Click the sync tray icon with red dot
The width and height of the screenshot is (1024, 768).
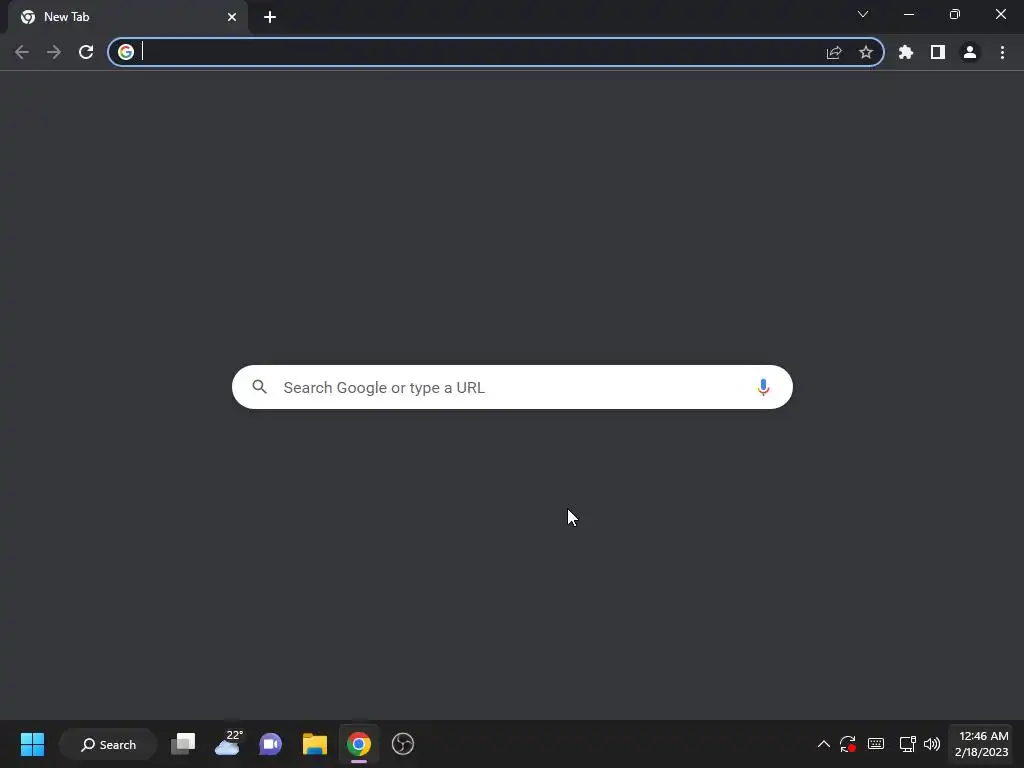point(848,744)
